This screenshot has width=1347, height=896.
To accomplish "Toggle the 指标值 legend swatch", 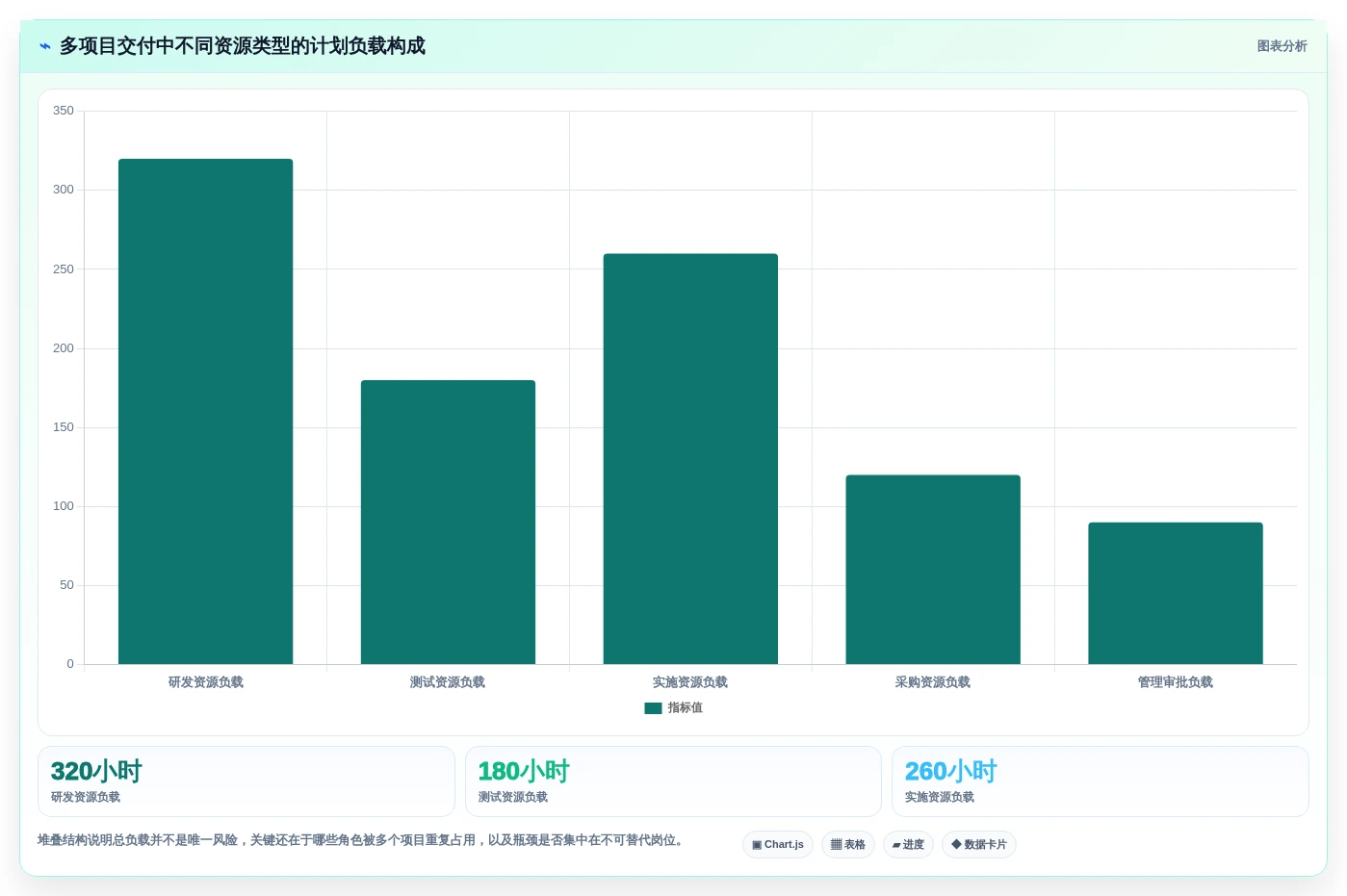I will [653, 708].
